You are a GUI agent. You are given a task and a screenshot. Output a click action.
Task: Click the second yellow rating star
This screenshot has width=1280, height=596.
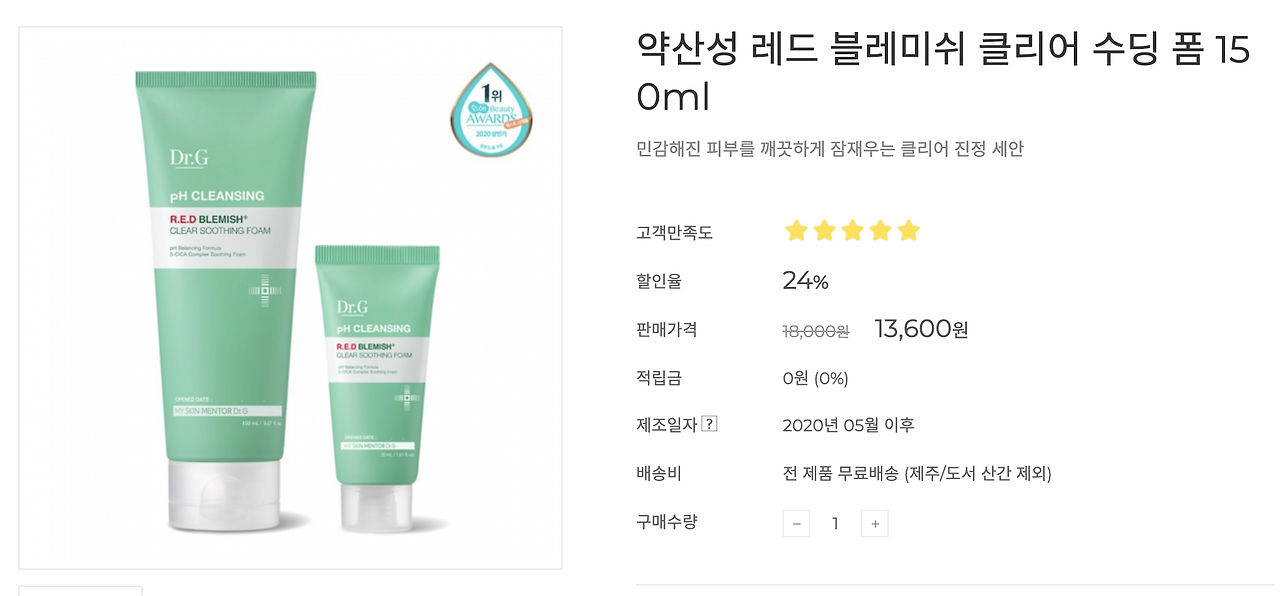(824, 231)
